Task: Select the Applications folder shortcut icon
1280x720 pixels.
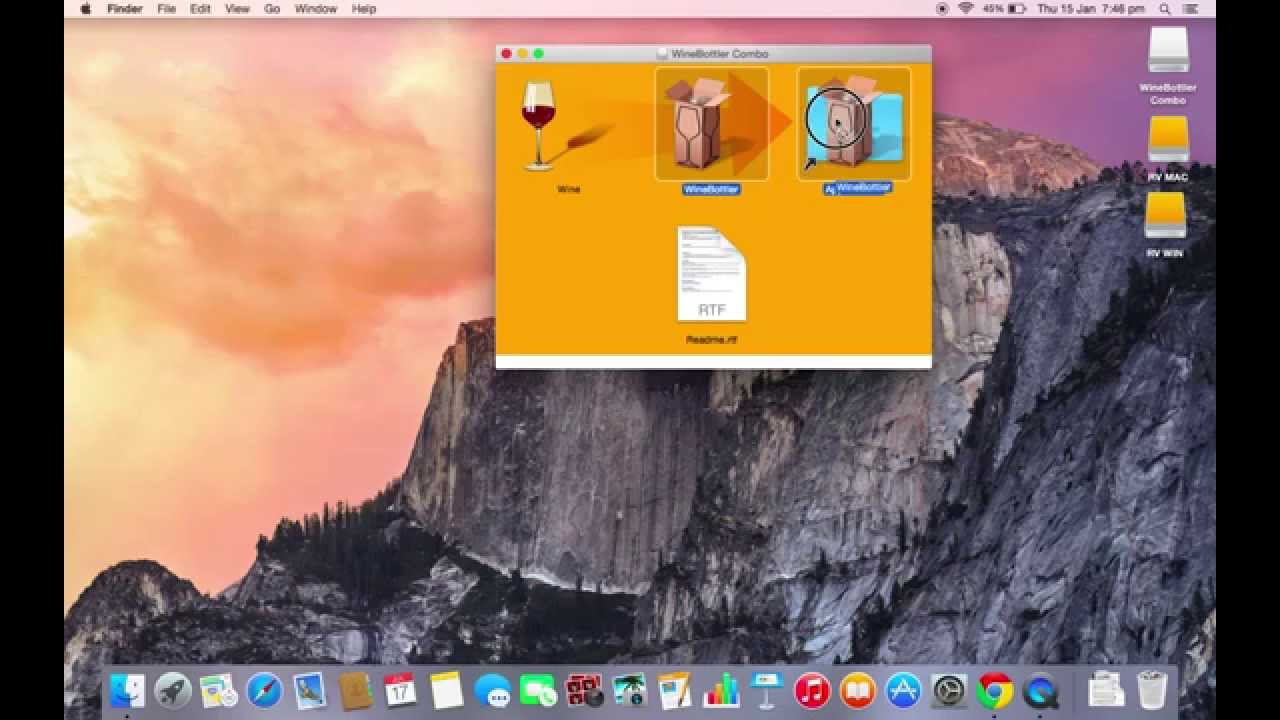Action: pos(854,123)
